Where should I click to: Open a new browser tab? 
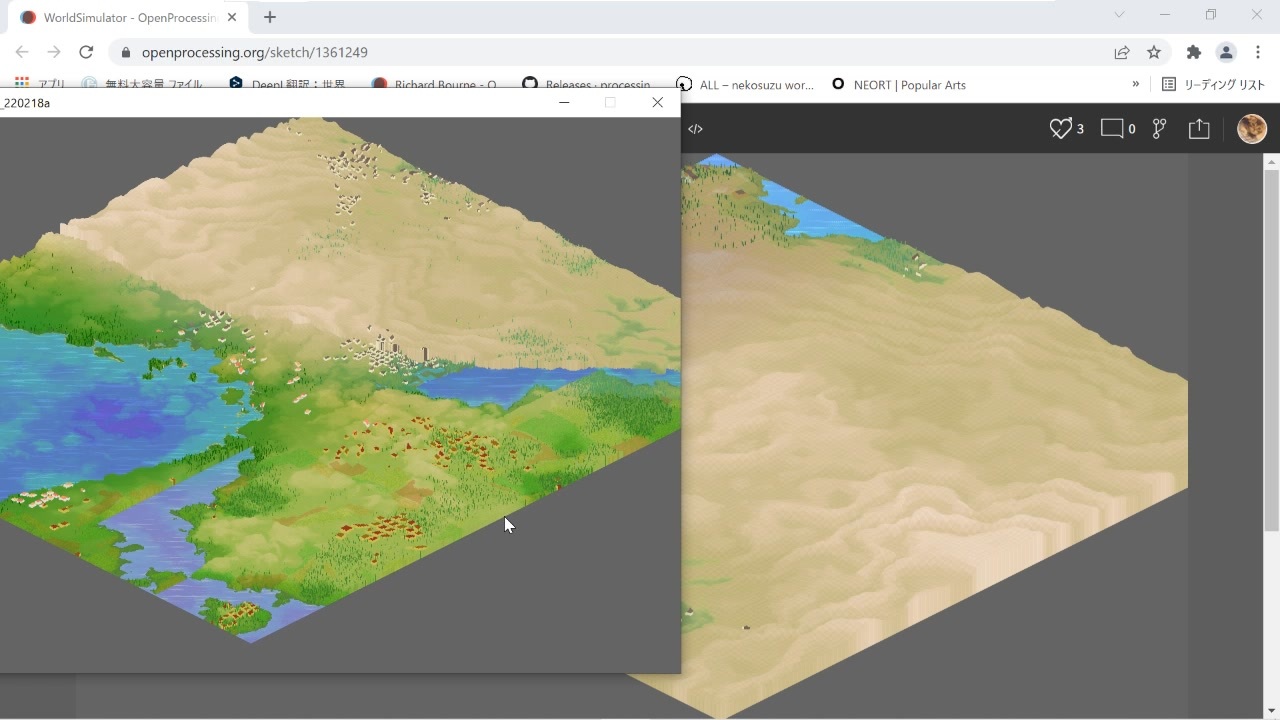click(270, 17)
